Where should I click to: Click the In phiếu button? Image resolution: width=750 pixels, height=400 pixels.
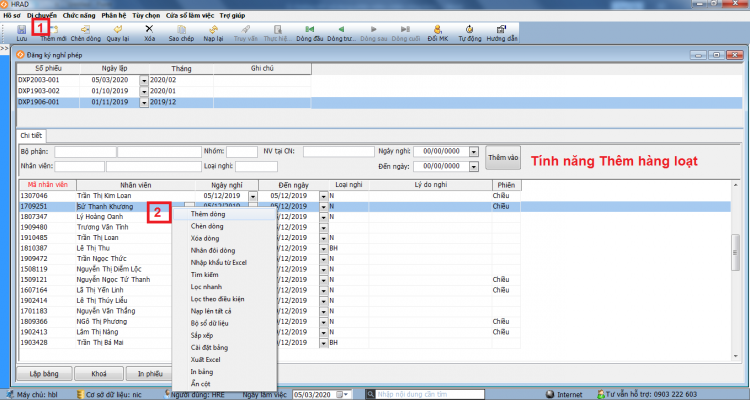coord(149,374)
